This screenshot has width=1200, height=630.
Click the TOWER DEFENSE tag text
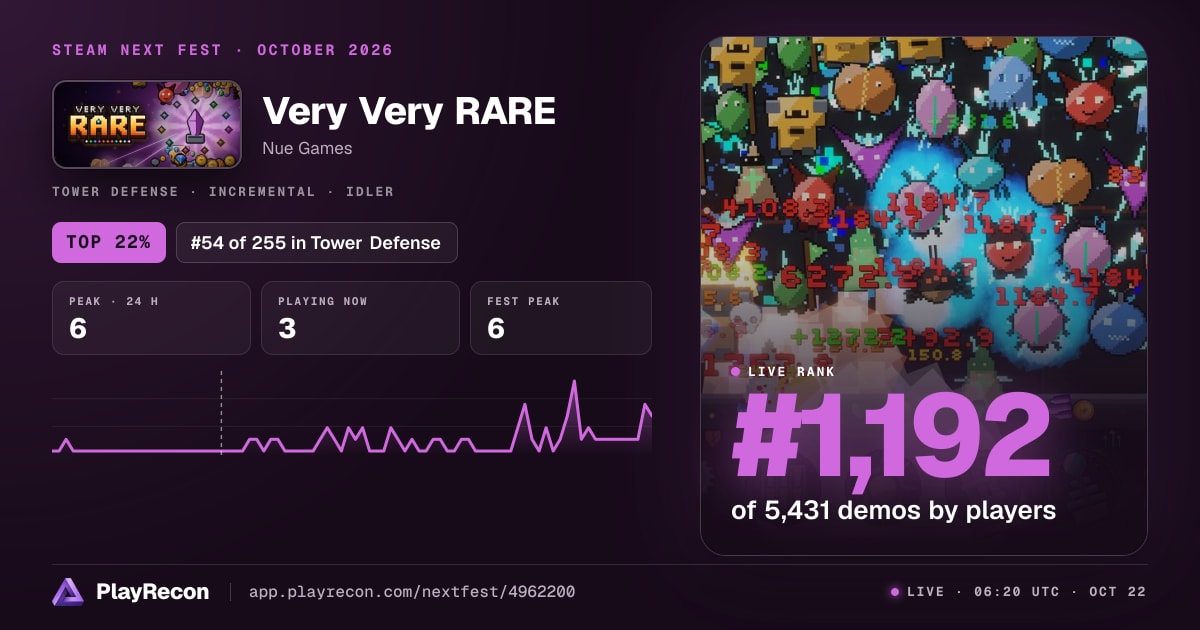coord(115,191)
